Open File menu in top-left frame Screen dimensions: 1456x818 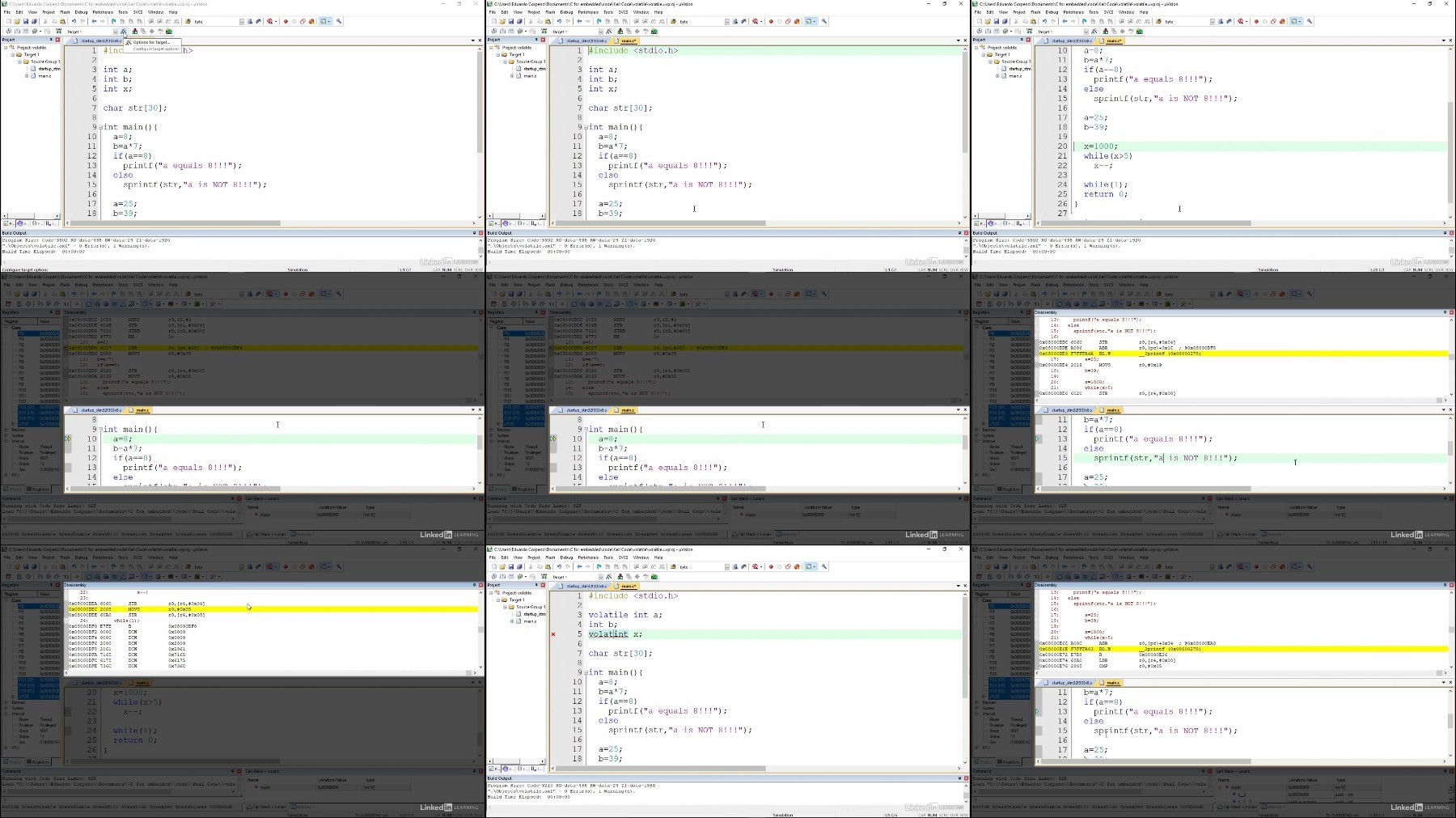[x=7, y=12]
